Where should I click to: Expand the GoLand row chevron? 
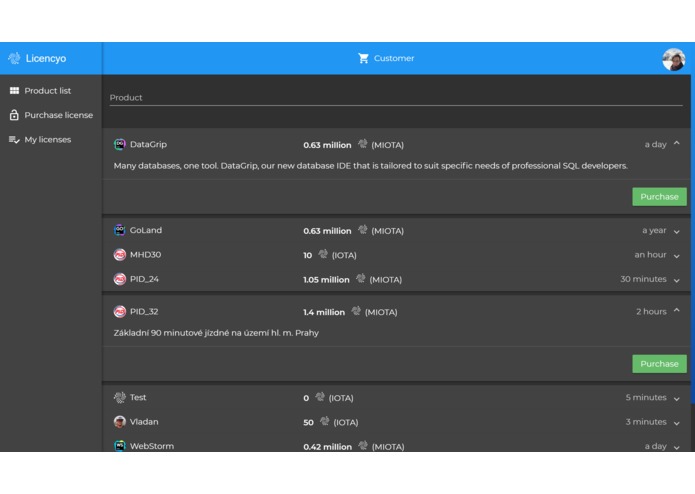pos(676,231)
